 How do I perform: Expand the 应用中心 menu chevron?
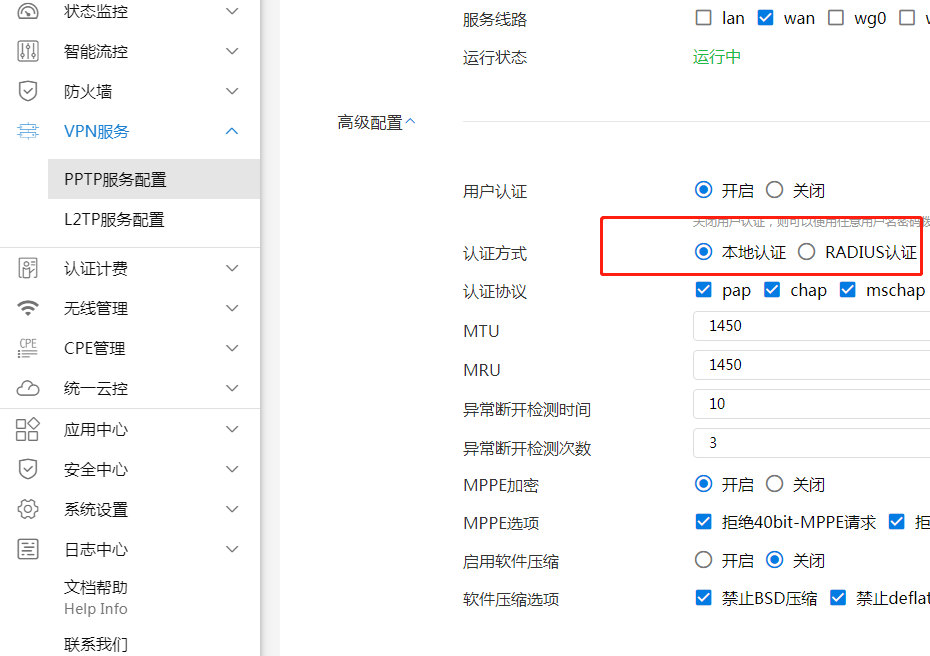click(x=232, y=429)
